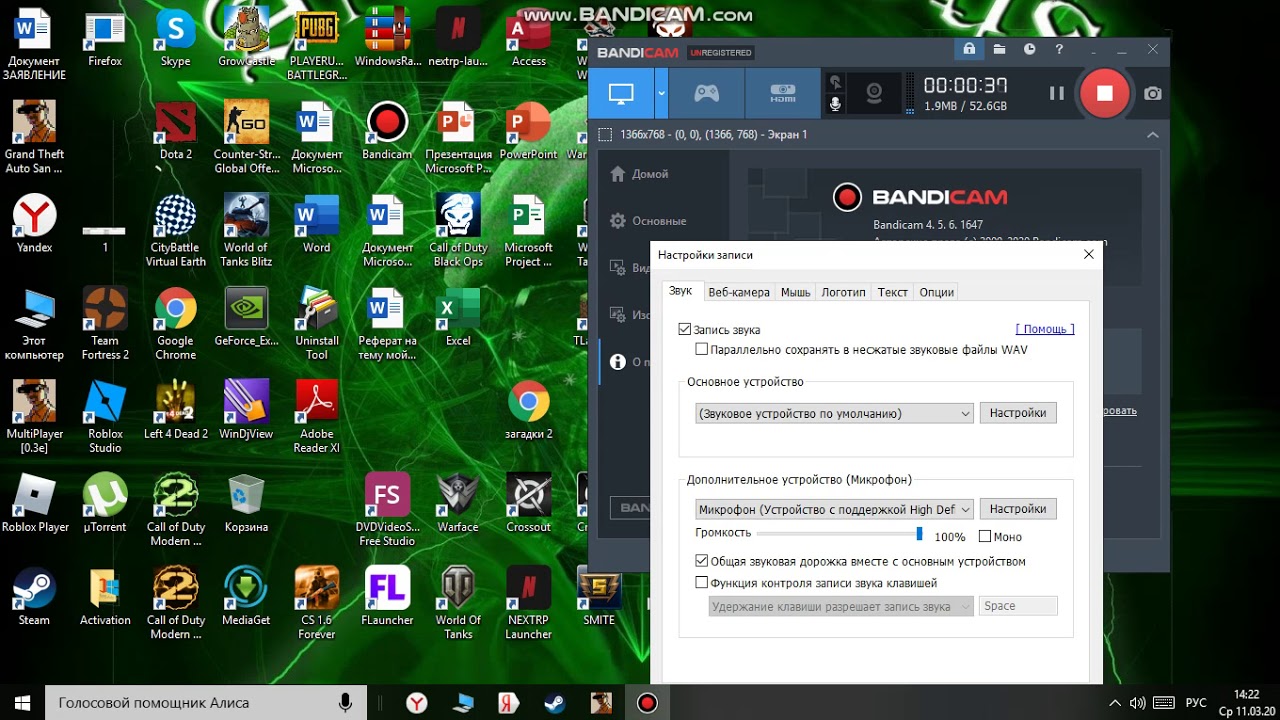Image resolution: width=1280 pixels, height=720 pixels.
Task: Select the Dota 2 desktop icon
Action: [x=176, y=131]
